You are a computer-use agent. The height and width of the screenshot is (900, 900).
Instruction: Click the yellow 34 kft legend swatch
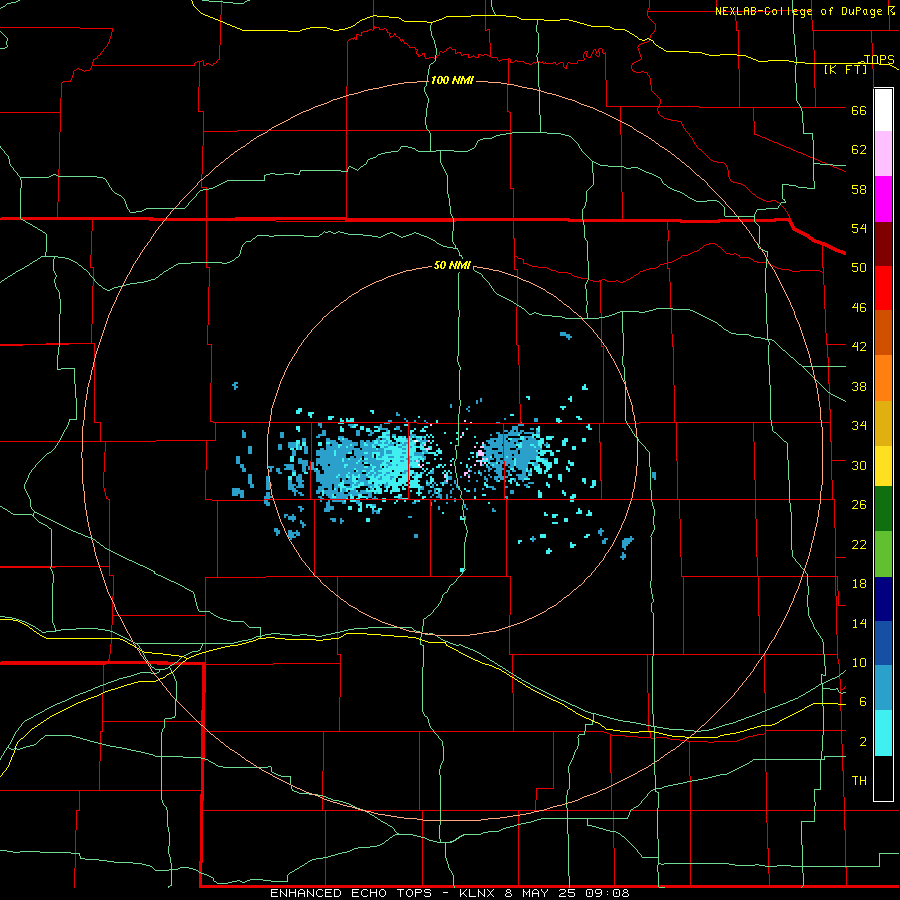(x=883, y=465)
